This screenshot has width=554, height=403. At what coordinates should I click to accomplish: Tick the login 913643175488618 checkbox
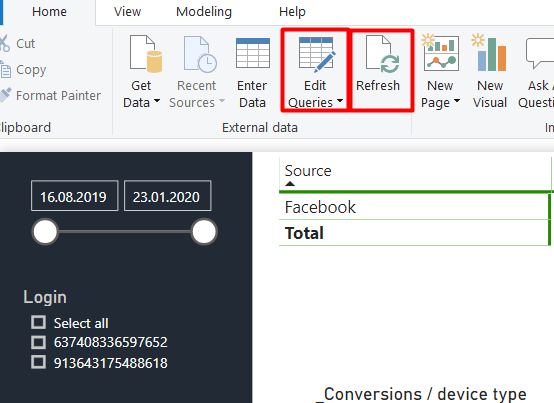click(x=38, y=362)
